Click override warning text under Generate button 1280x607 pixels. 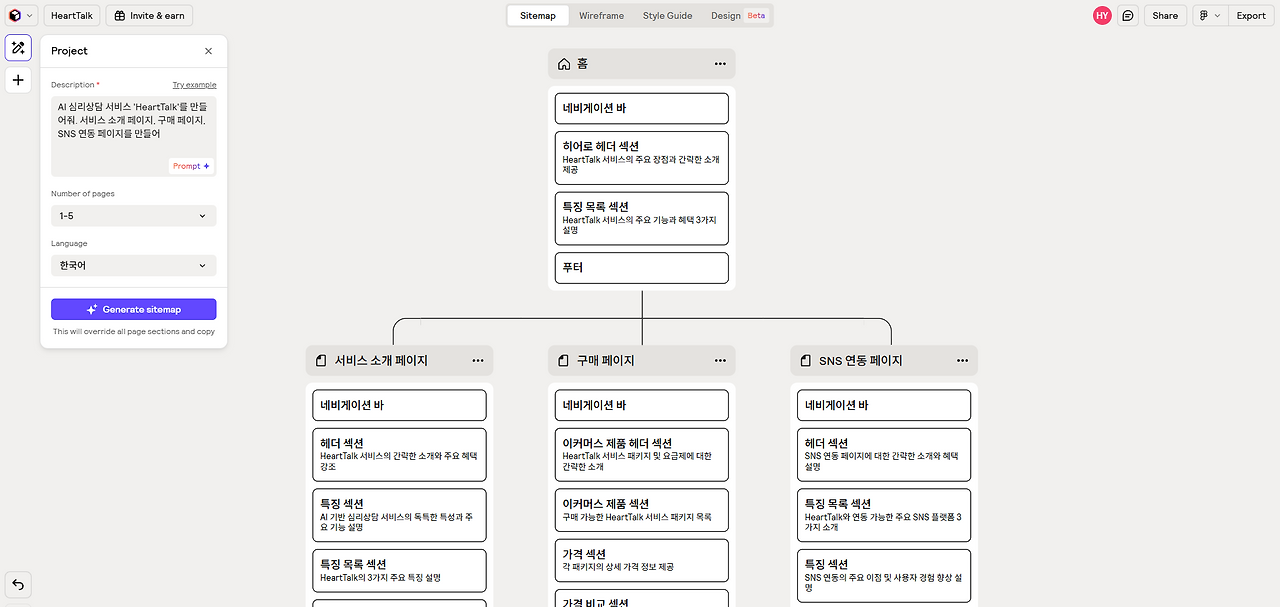[x=134, y=332]
